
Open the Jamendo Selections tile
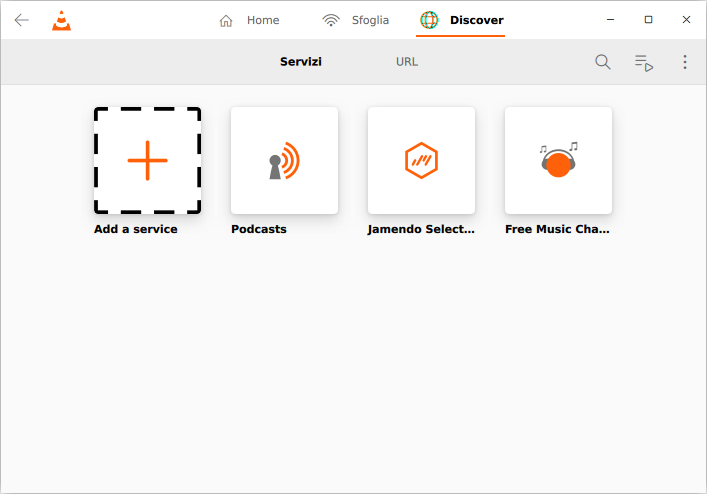click(422, 160)
